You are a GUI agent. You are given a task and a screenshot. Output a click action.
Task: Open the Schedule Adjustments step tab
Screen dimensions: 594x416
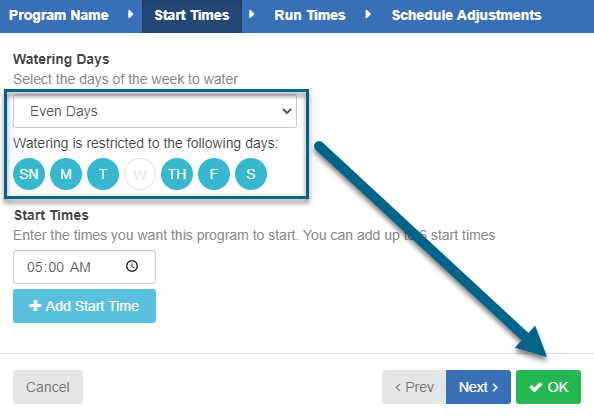(x=466, y=15)
